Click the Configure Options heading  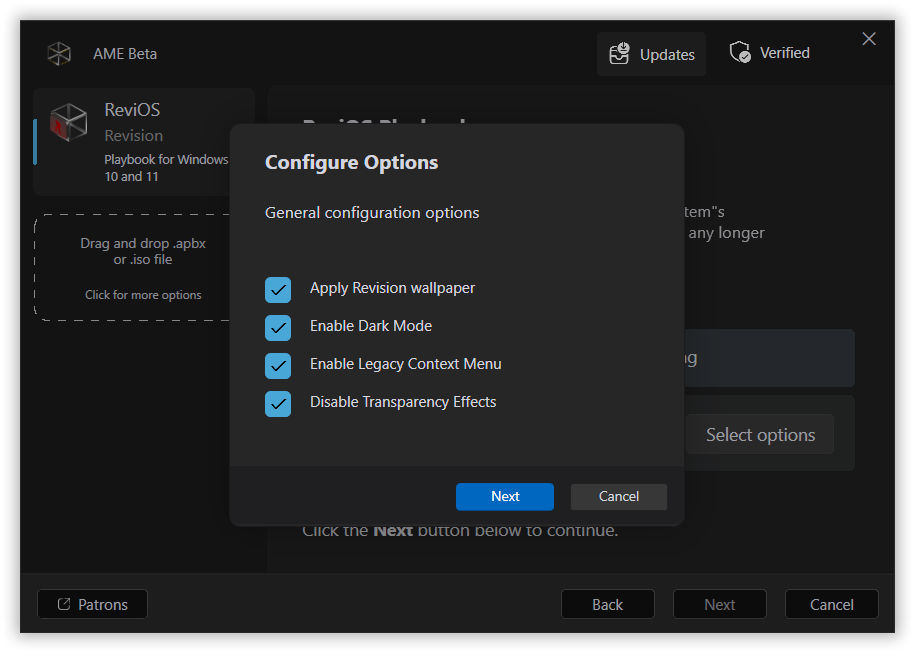pyautogui.click(x=351, y=162)
